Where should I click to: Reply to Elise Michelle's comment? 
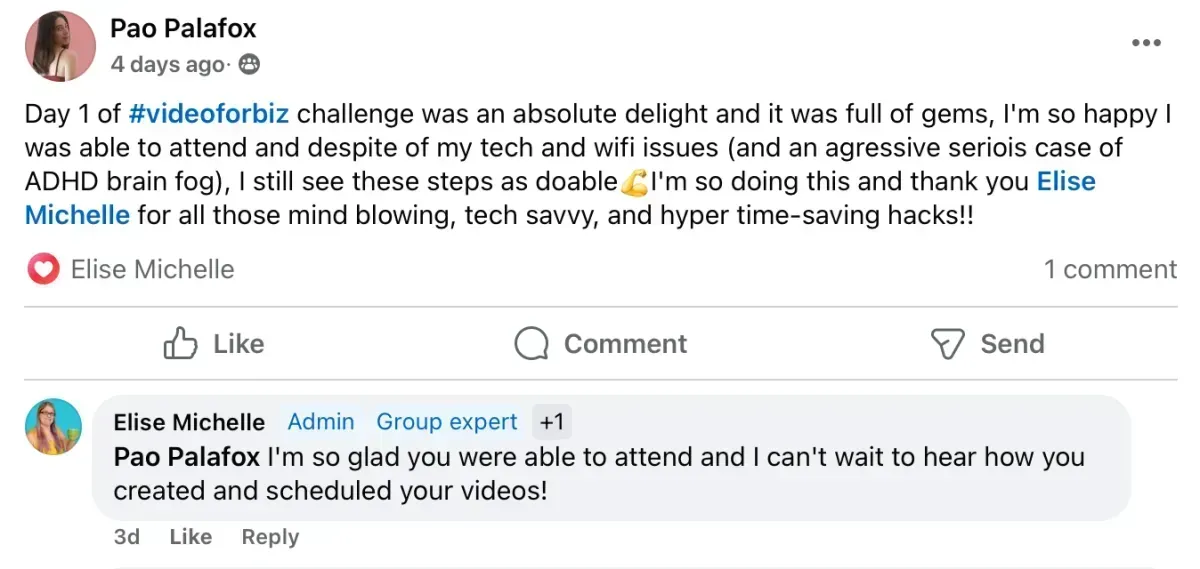pyautogui.click(x=270, y=537)
